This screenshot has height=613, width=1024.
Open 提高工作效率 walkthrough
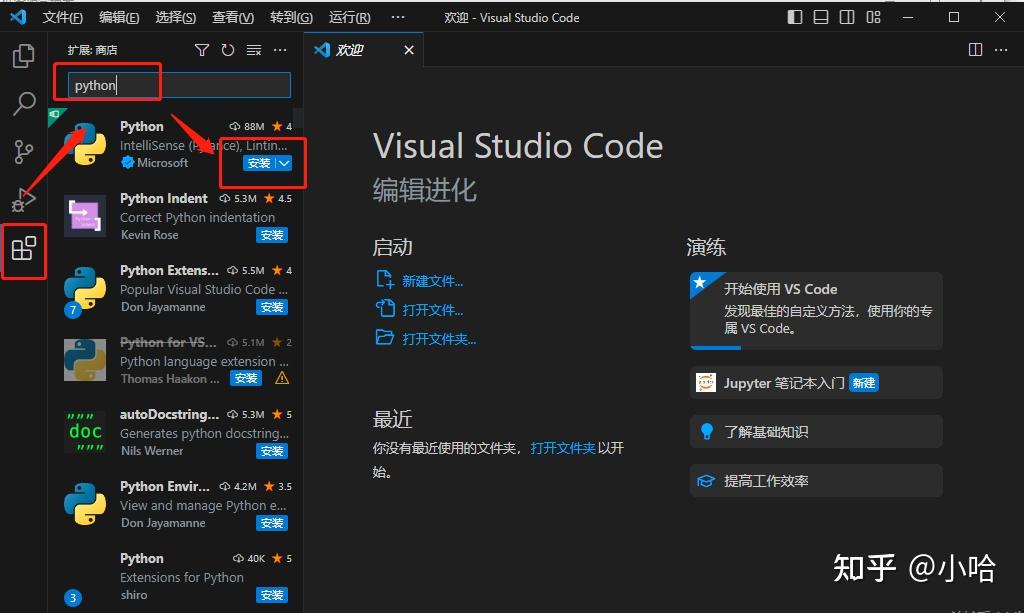click(x=816, y=481)
